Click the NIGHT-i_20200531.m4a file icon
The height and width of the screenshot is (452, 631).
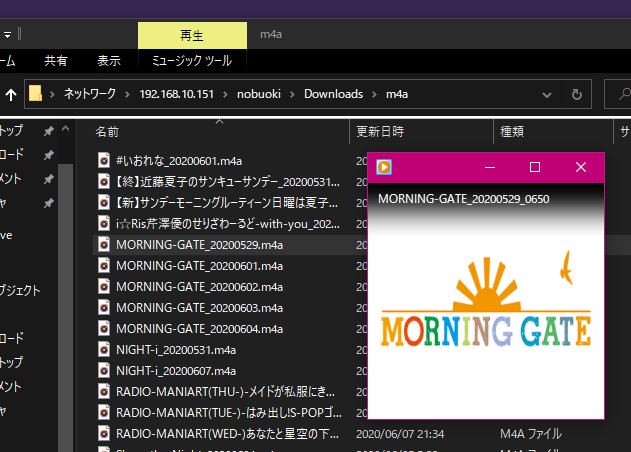(x=104, y=350)
